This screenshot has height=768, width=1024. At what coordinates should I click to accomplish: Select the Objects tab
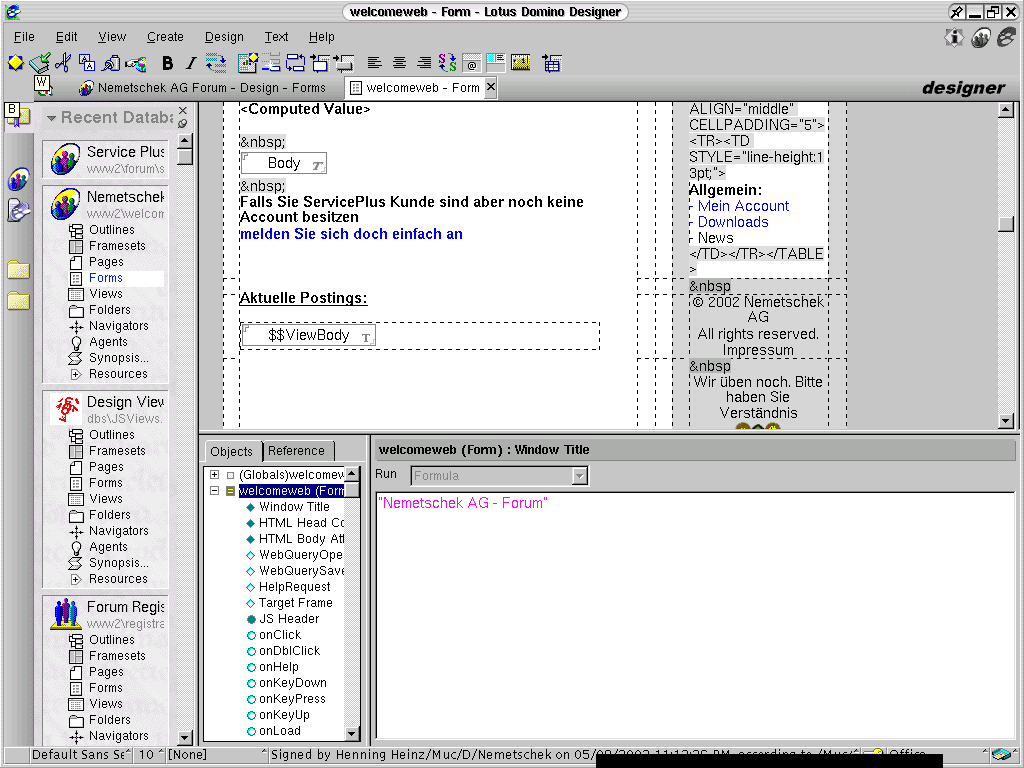pyautogui.click(x=231, y=451)
